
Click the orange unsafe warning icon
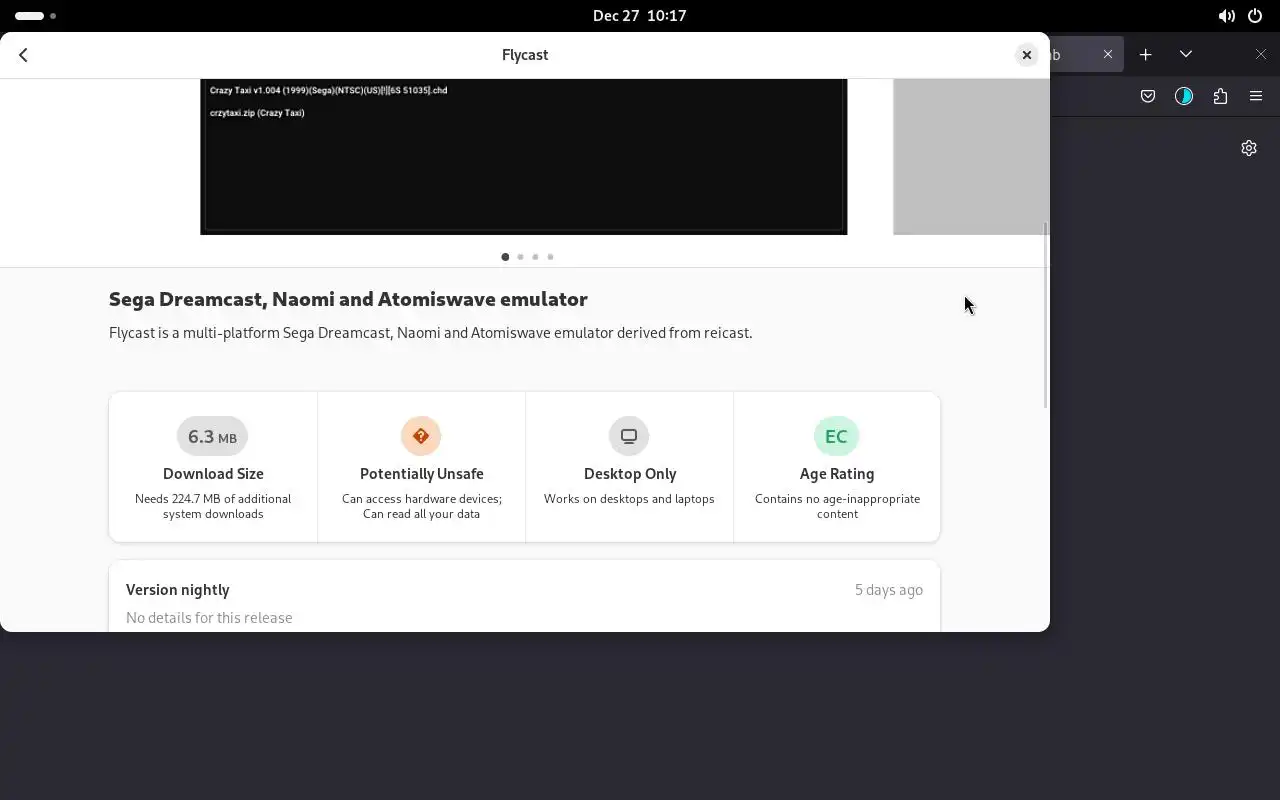421,436
